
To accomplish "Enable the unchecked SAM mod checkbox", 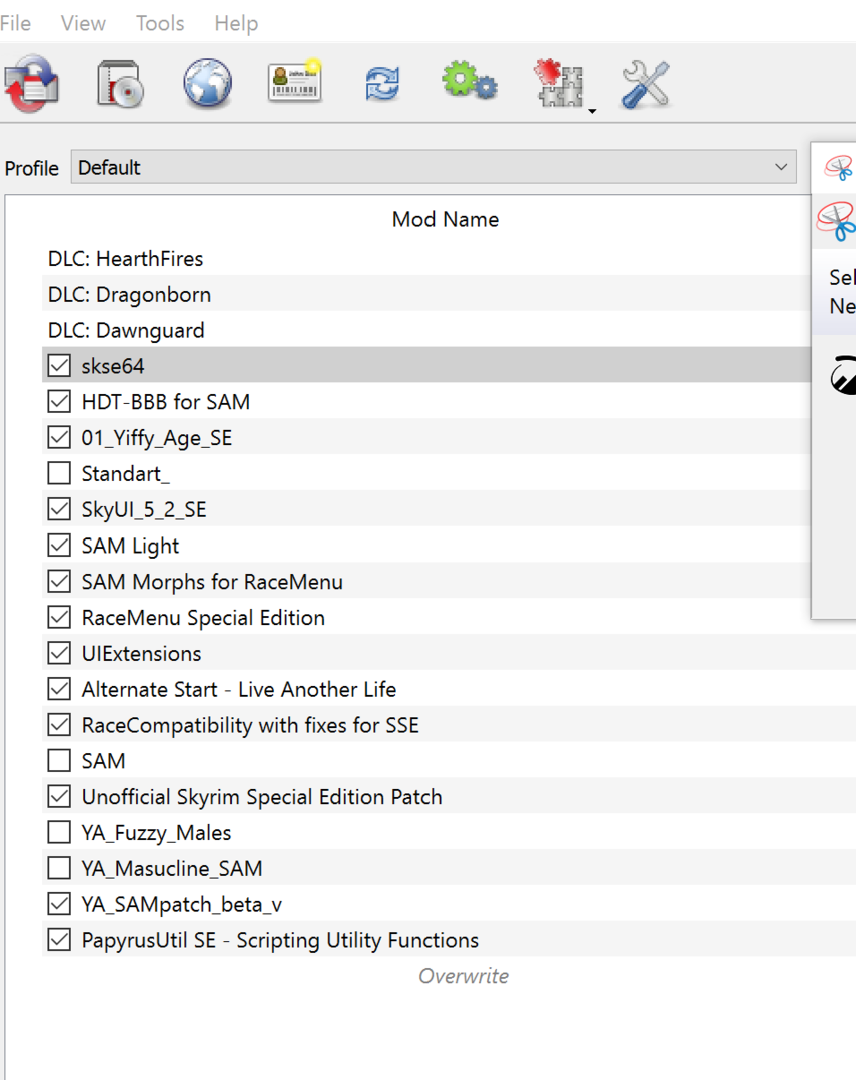I will (x=59, y=760).
